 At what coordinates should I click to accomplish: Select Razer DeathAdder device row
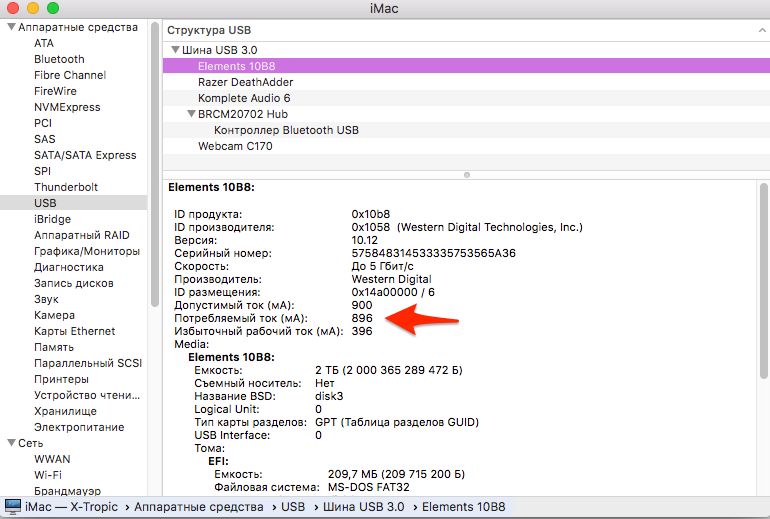[x=467, y=82]
